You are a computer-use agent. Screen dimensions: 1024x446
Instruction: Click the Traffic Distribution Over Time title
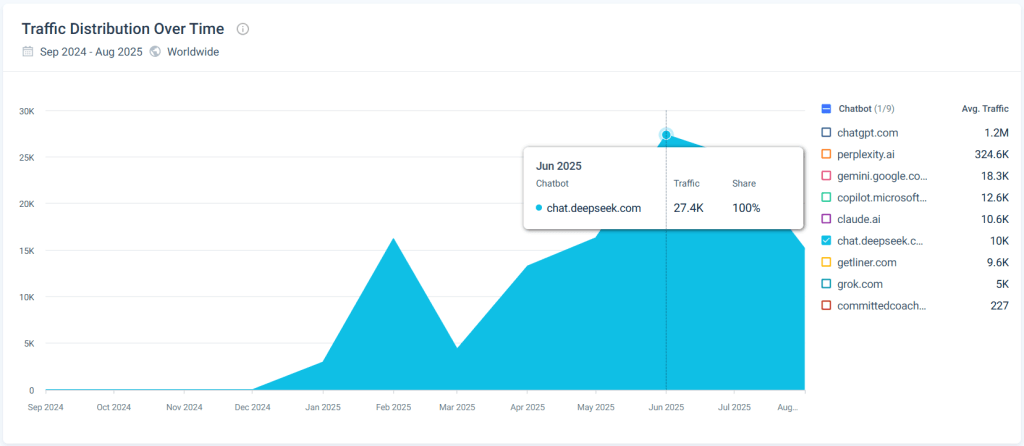123,29
